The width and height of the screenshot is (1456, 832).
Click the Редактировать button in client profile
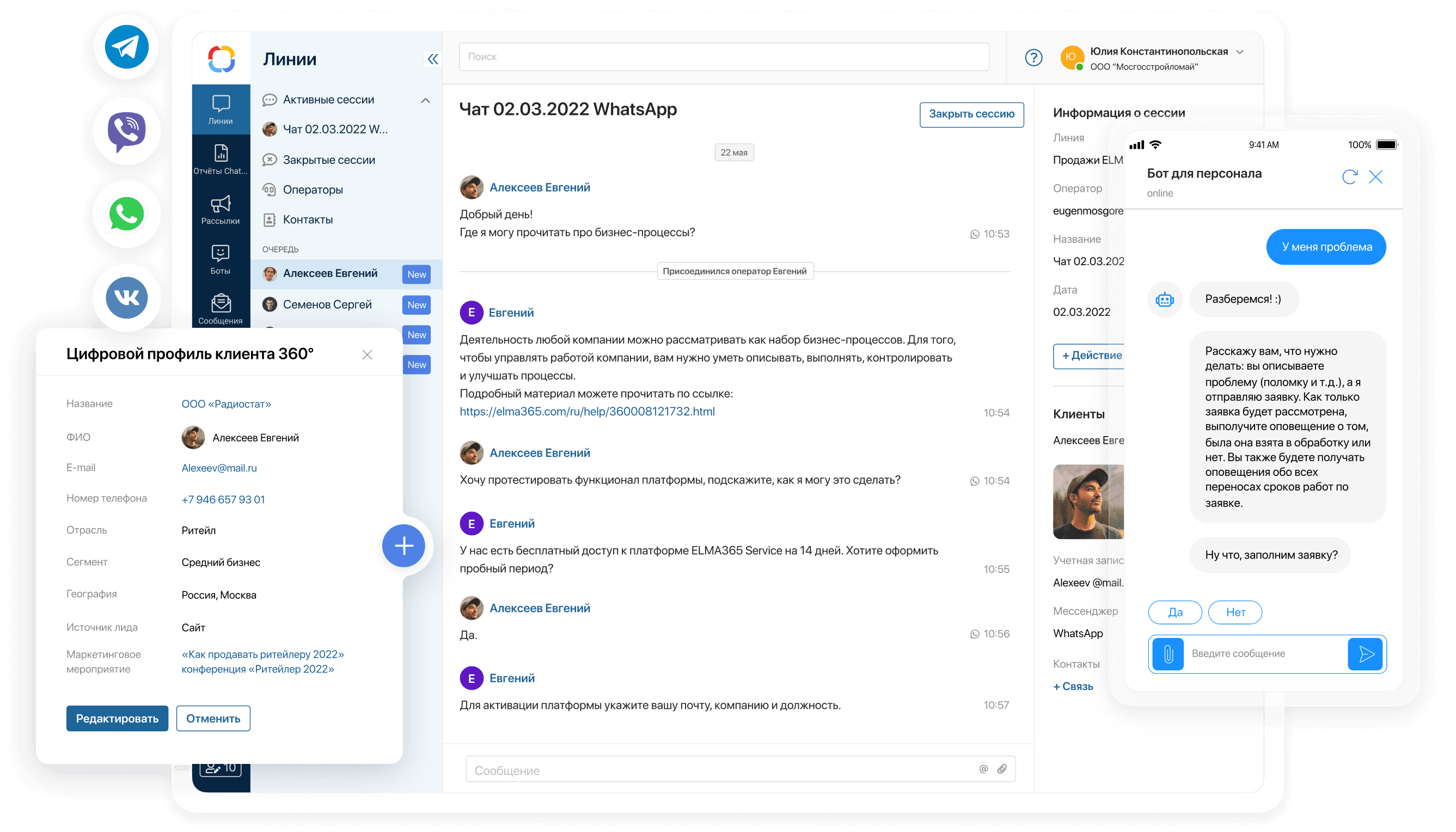click(x=117, y=718)
